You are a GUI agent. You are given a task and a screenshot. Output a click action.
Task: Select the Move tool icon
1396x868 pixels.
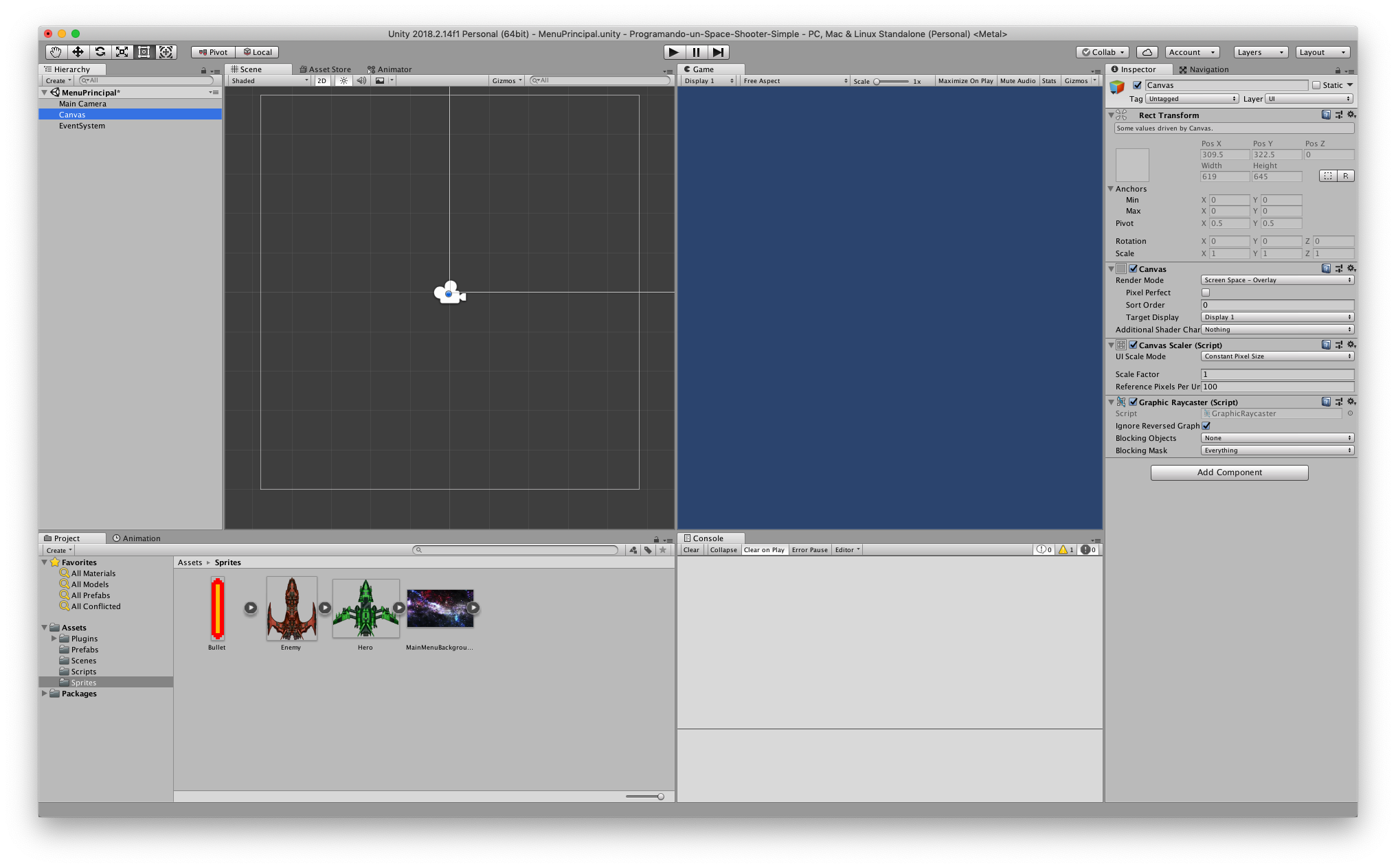tap(78, 52)
